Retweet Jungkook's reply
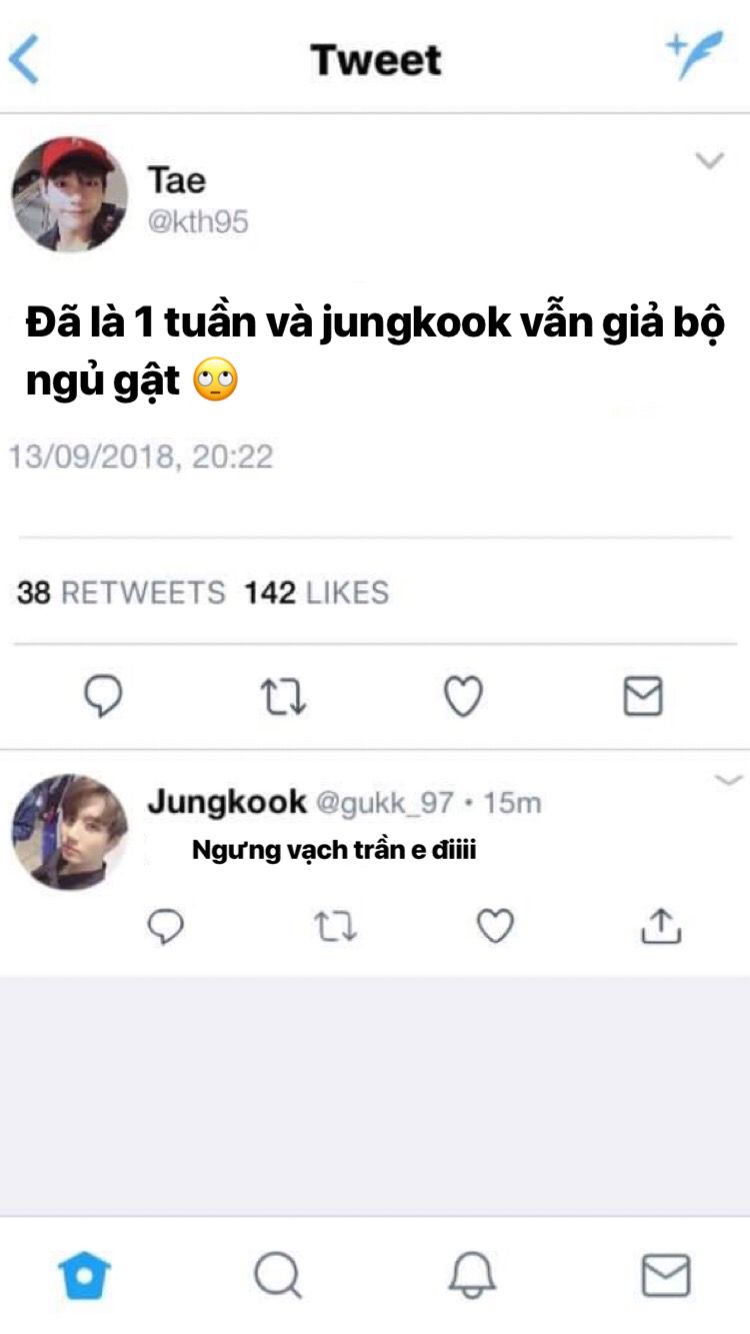This screenshot has width=750, height=1334. pos(335,928)
